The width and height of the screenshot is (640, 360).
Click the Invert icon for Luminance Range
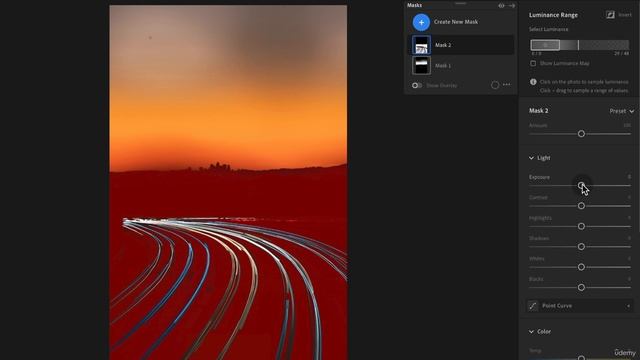610,15
